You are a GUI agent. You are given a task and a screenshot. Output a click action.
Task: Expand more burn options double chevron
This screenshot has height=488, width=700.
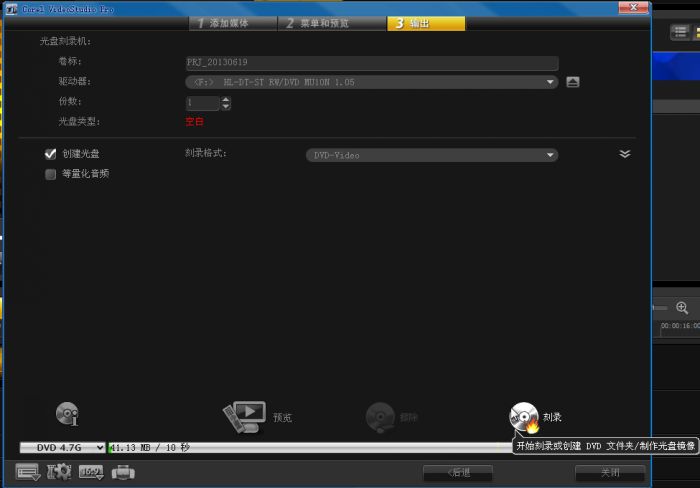pyautogui.click(x=625, y=154)
